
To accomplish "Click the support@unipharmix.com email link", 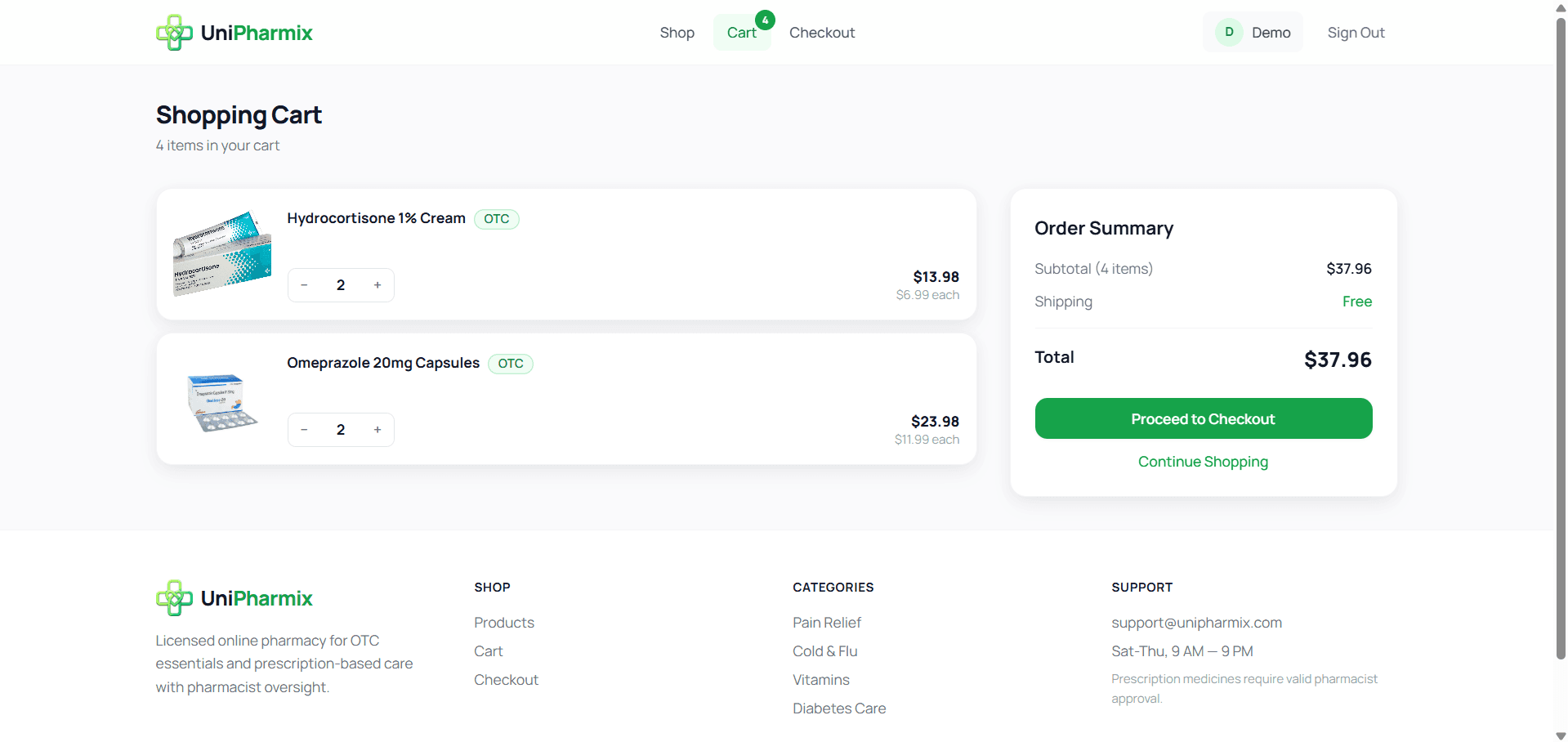I will tap(1196, 622).
